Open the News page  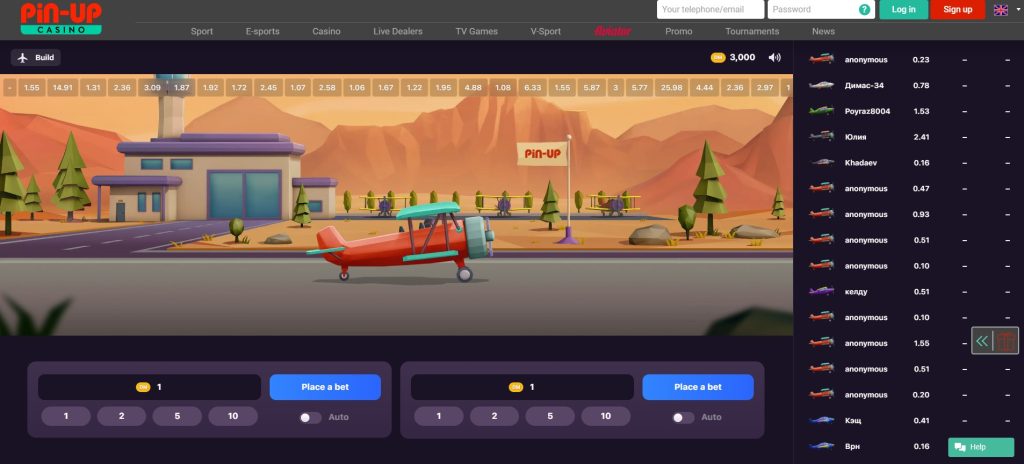824,31
